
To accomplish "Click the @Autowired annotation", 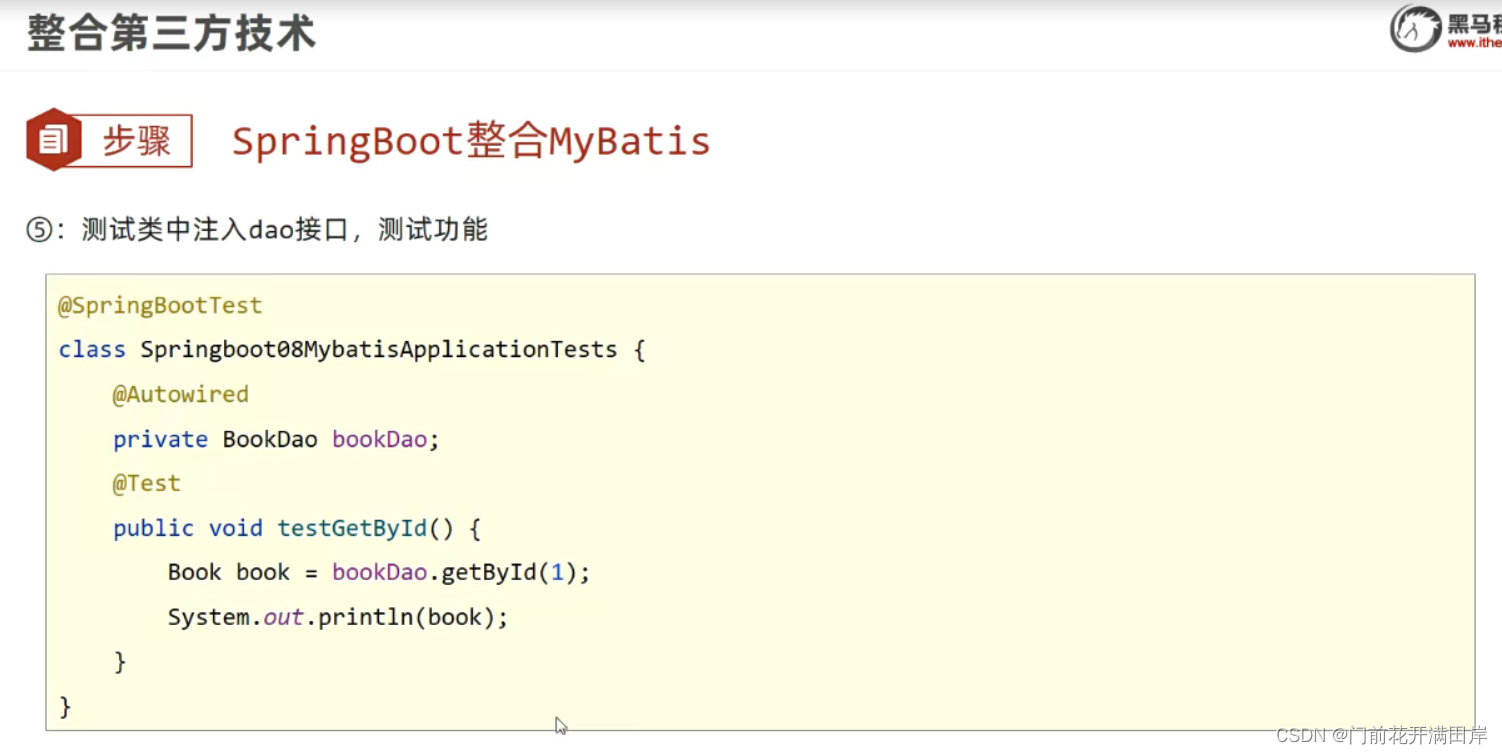I will coord(181,394).
